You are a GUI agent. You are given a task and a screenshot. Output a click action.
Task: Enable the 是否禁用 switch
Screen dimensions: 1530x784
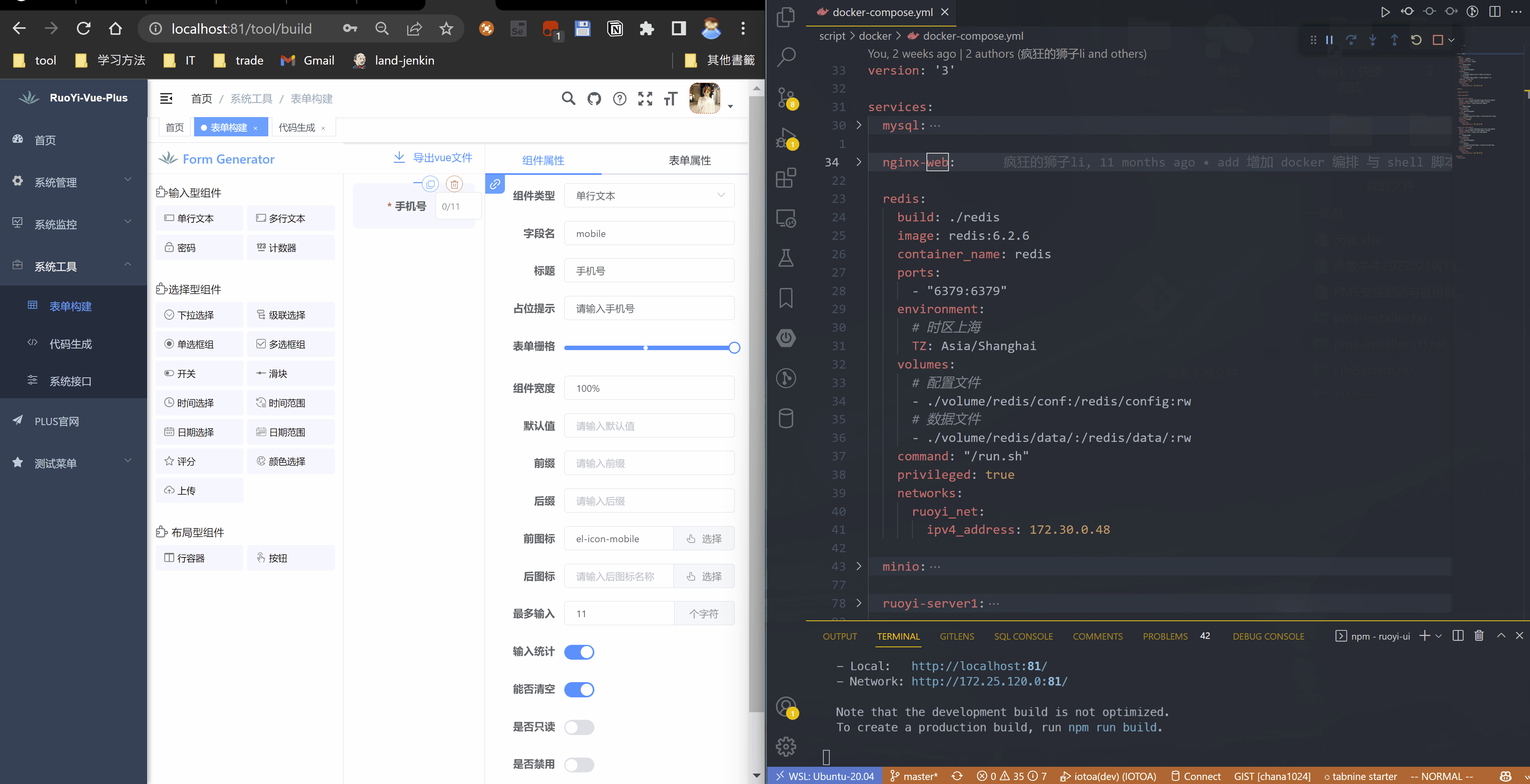click(x=578, y=764)
